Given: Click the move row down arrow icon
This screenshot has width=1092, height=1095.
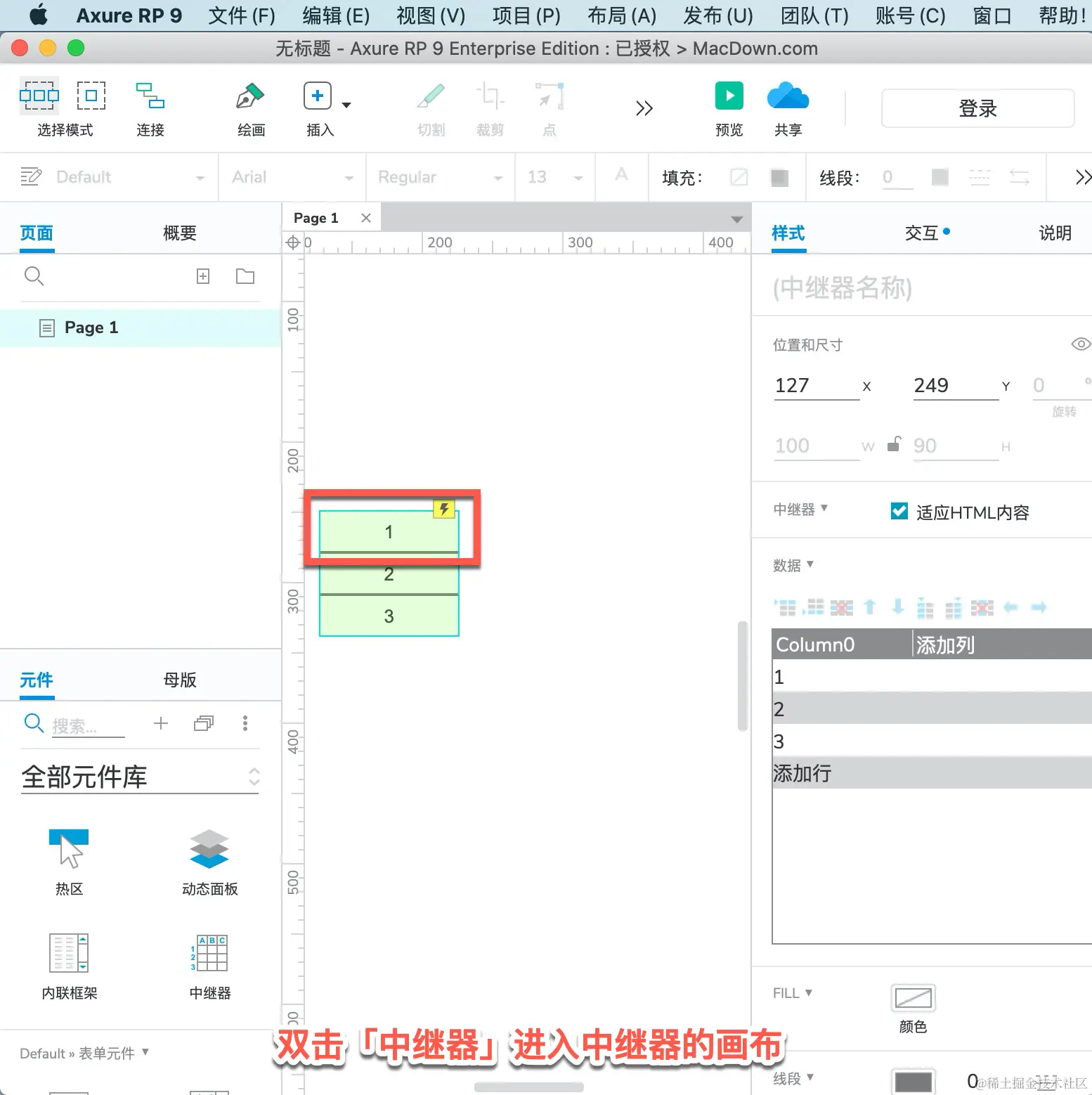Looking at the screenshot, I should pyautogui.click(x=898, y=607).
